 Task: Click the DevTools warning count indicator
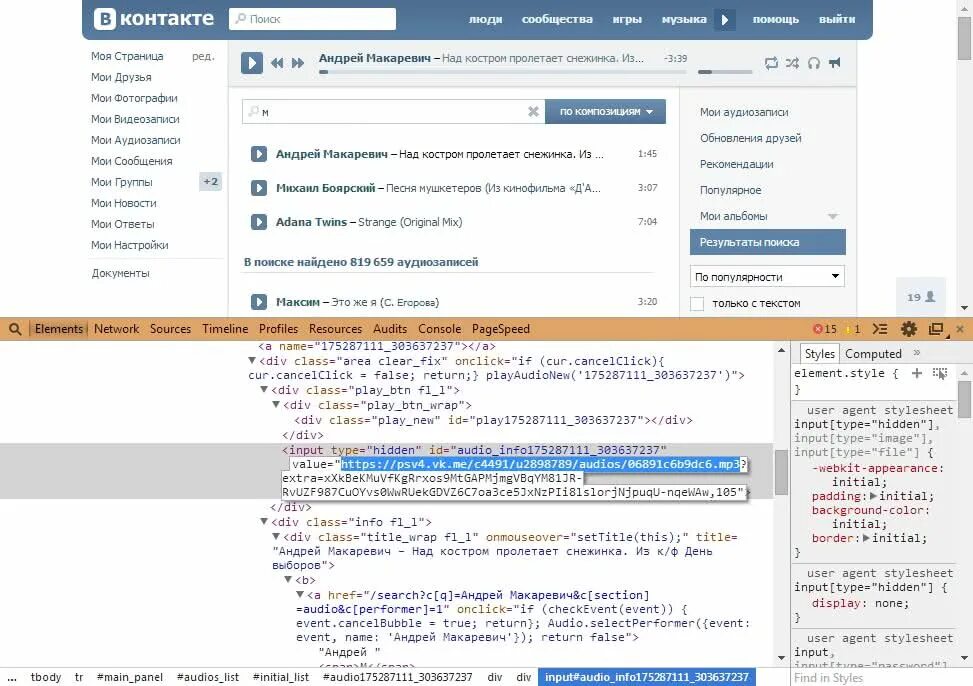(853, 329)
